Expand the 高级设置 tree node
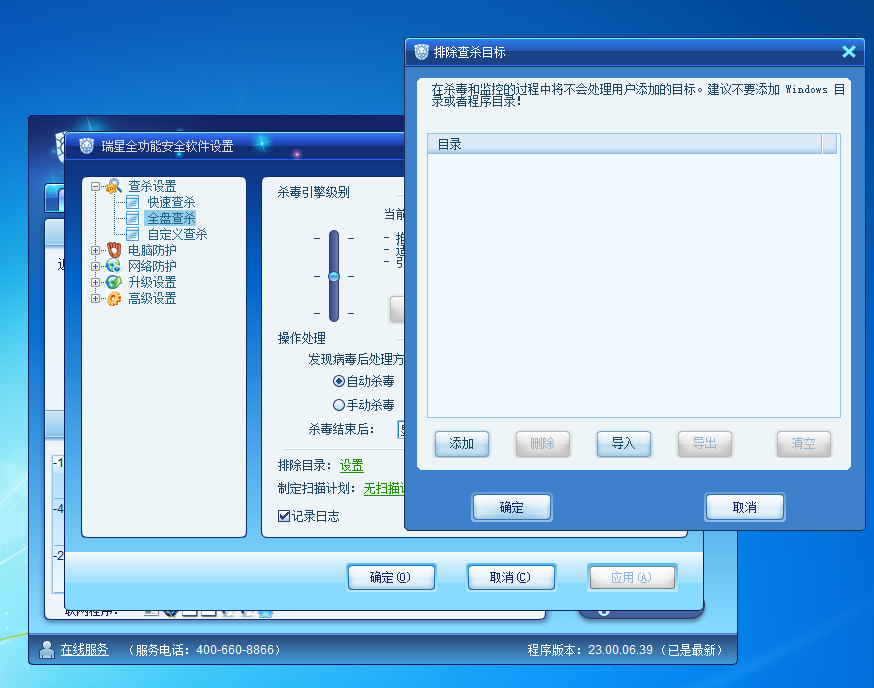This screenshot has height=688, width=874. (x=95, y=299)
